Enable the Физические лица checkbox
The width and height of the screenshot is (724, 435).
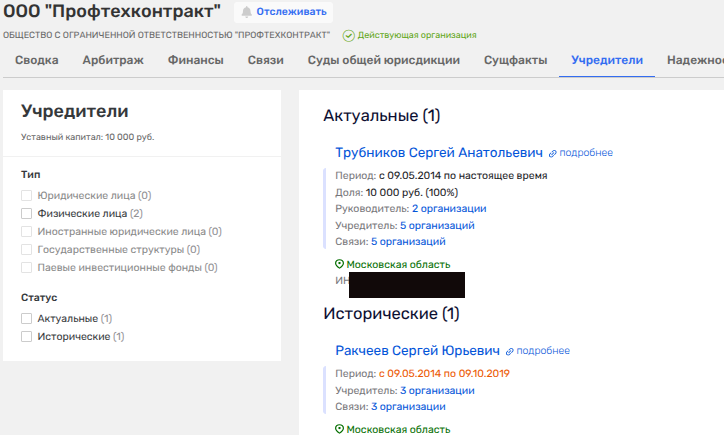pos(27,213)
